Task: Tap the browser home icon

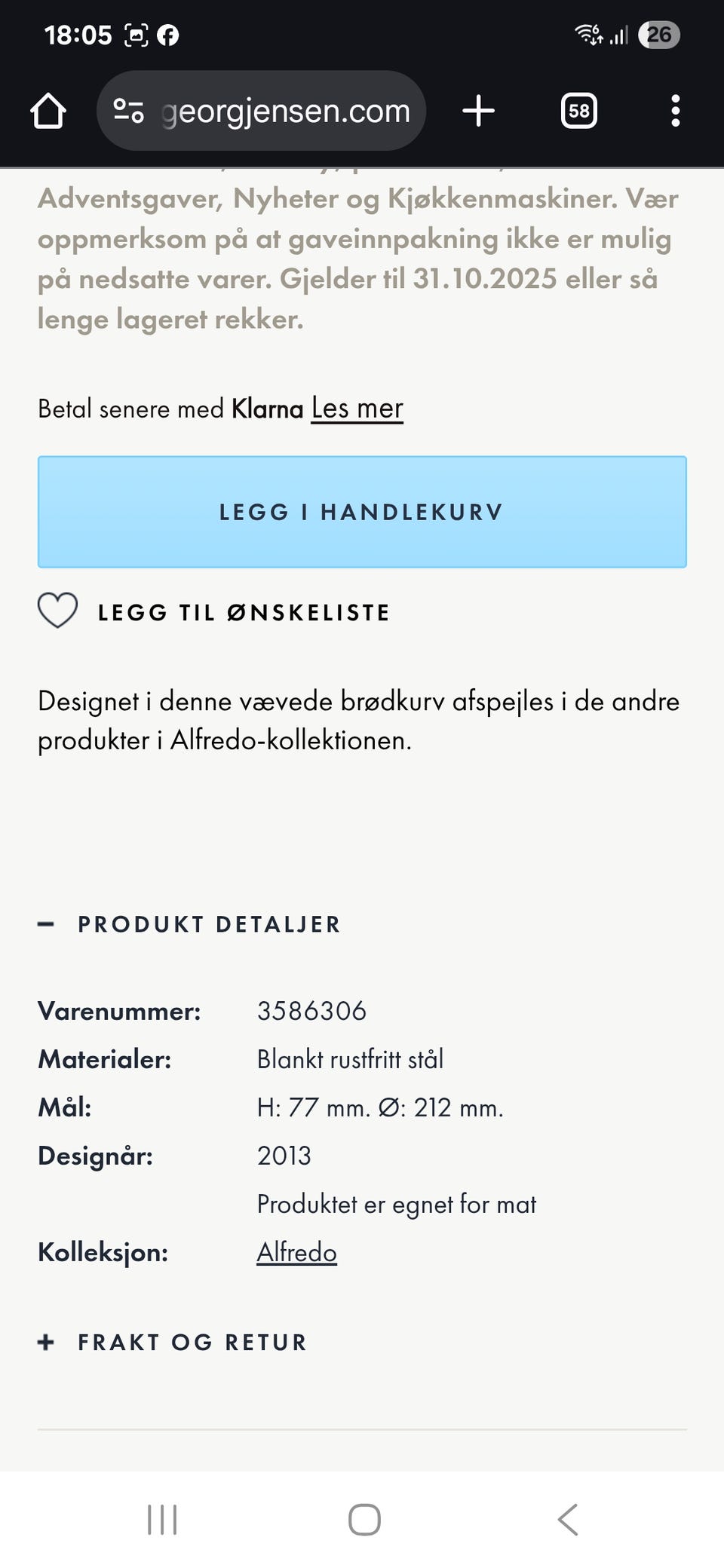Action: tap(48, 111)
